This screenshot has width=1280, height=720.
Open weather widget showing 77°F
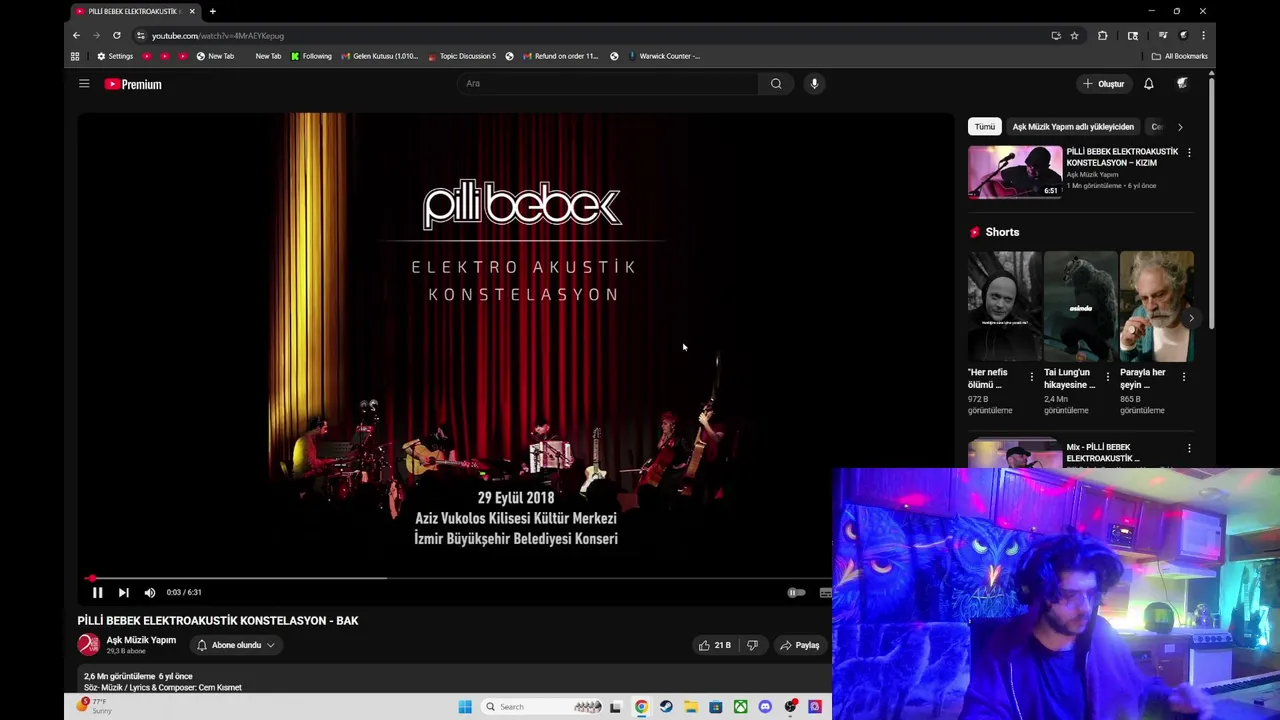[94, 706]
